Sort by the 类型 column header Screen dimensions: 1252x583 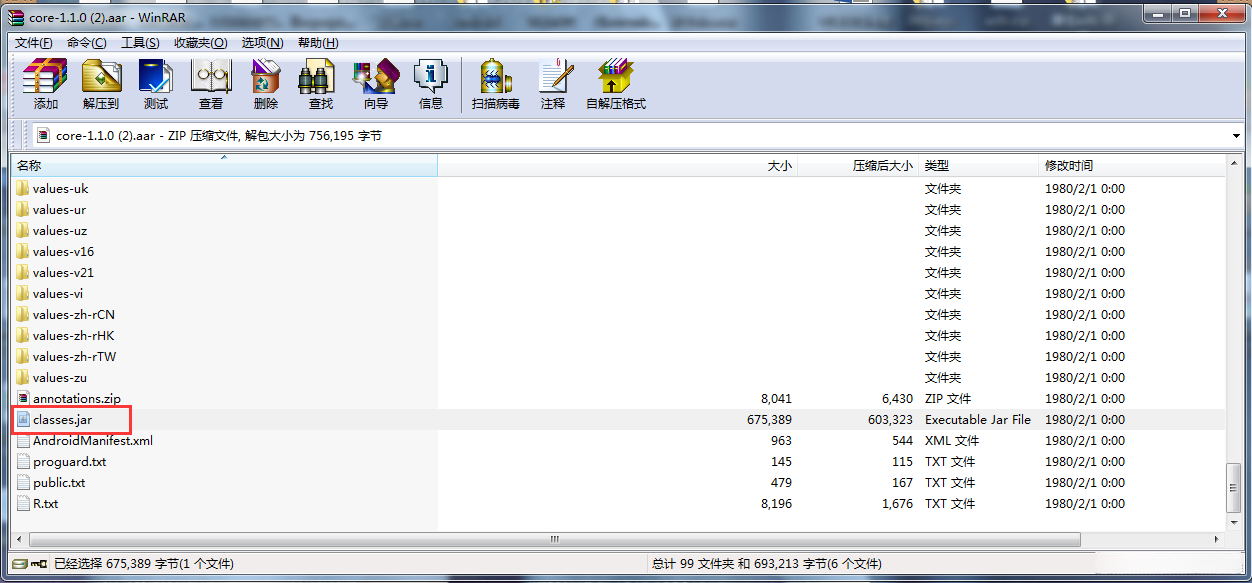pos(979,166)
